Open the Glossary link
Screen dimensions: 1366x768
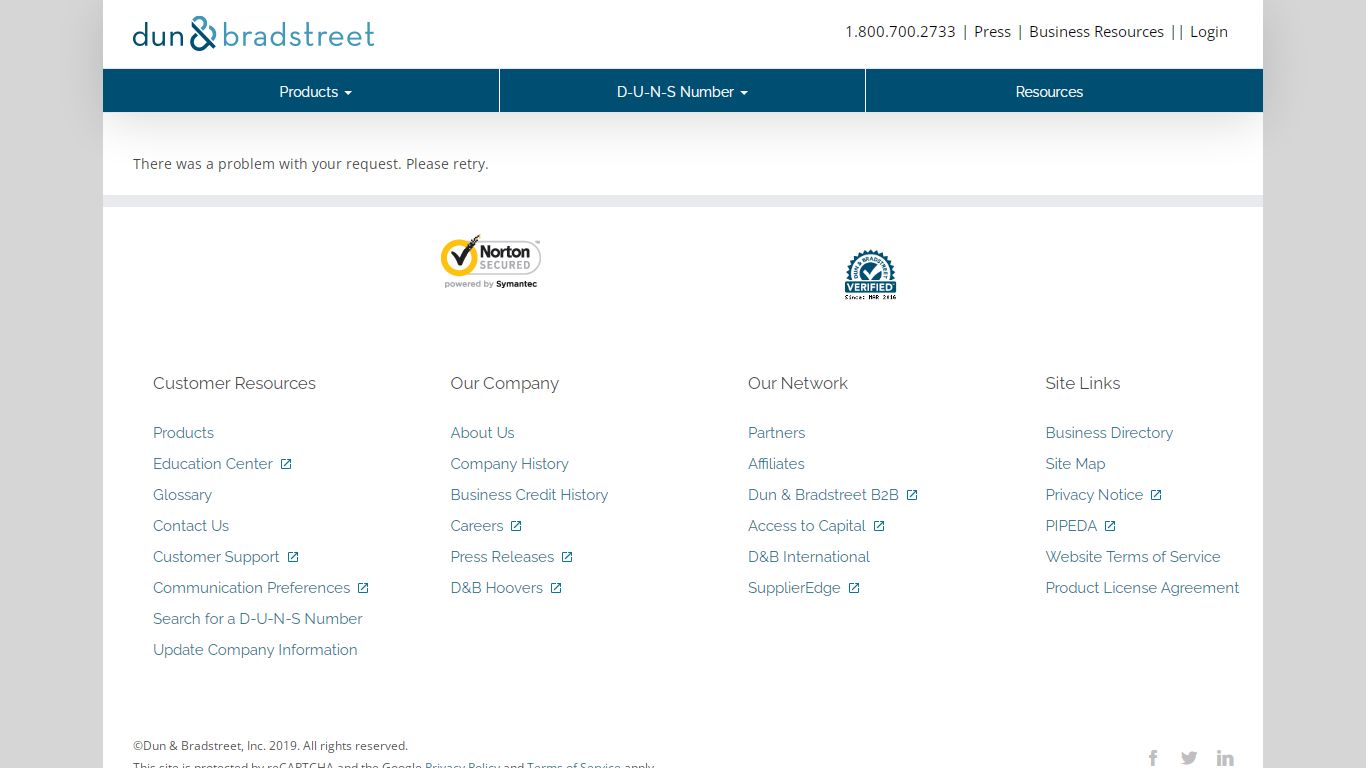(x=182, y=495)
